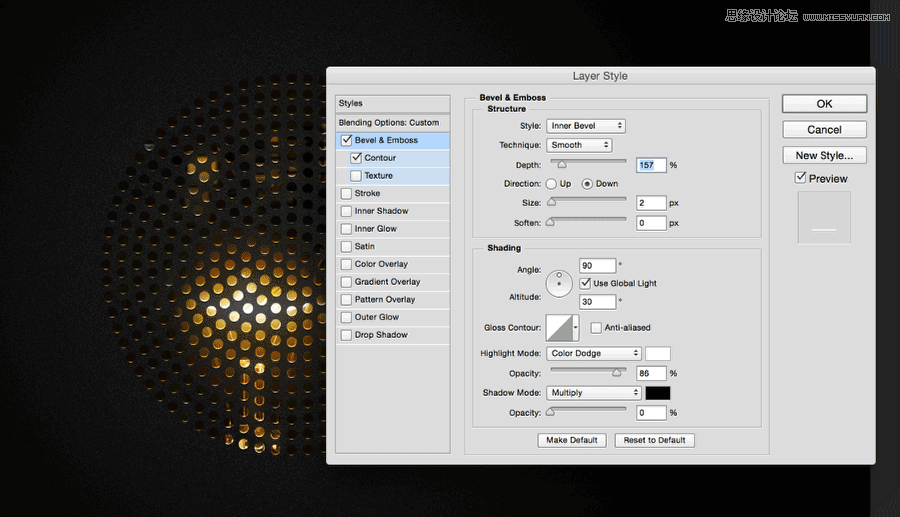This screenshot has height=517, width=900.
Task: Expand the Highlight Mode Color Dodge dropdown
Action: 594,353
